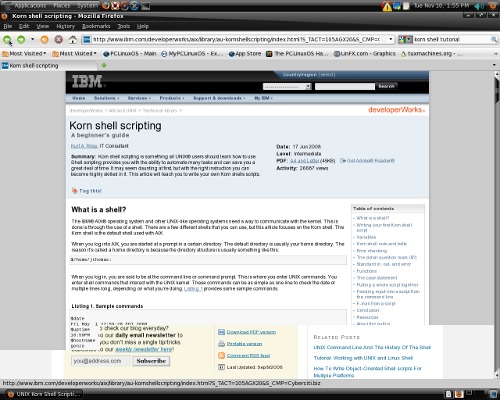This screenshot has height=400, width=500.
Task: Open the Edit menu
Action: (24, 26)
